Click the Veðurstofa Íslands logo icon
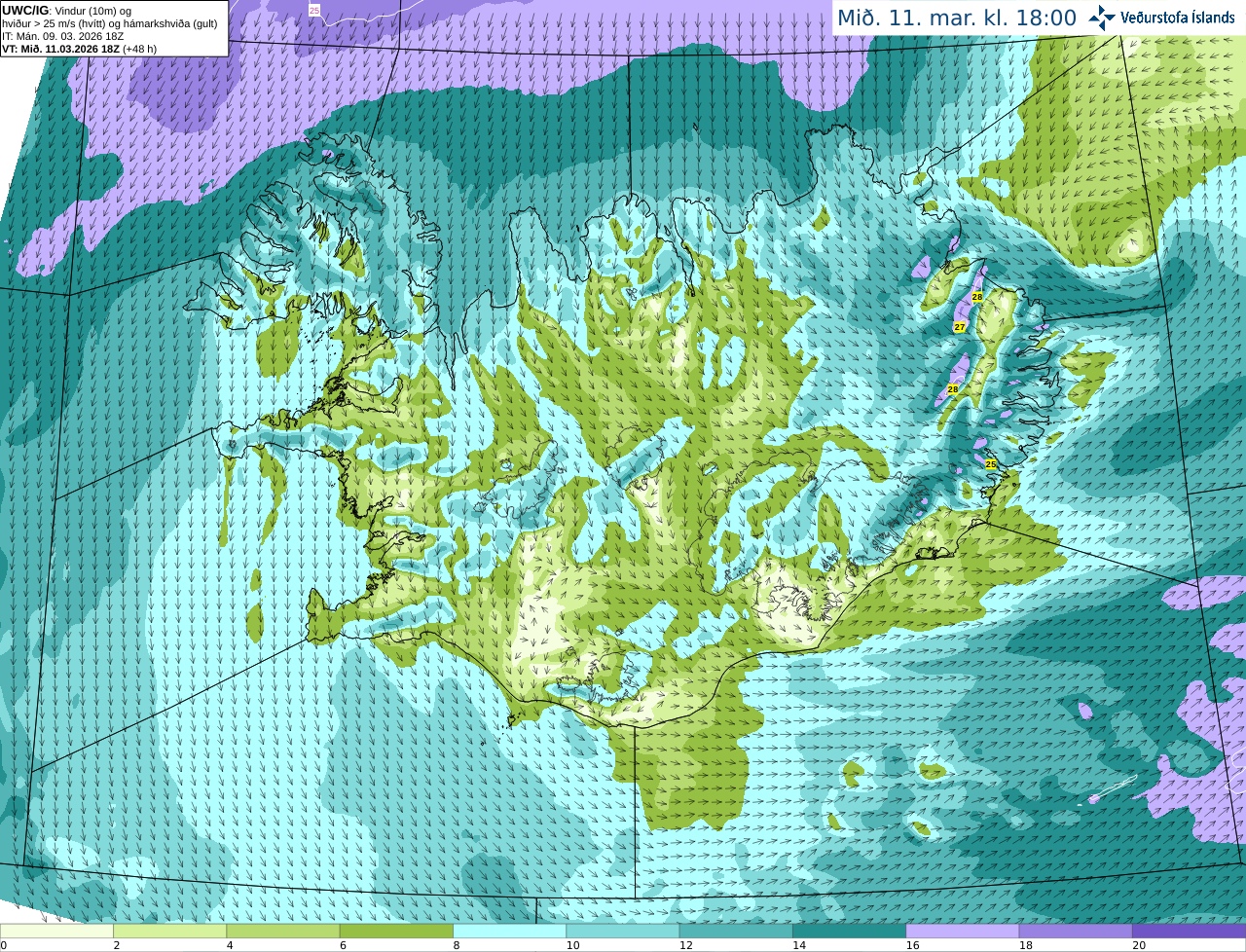 [1102, 17]
